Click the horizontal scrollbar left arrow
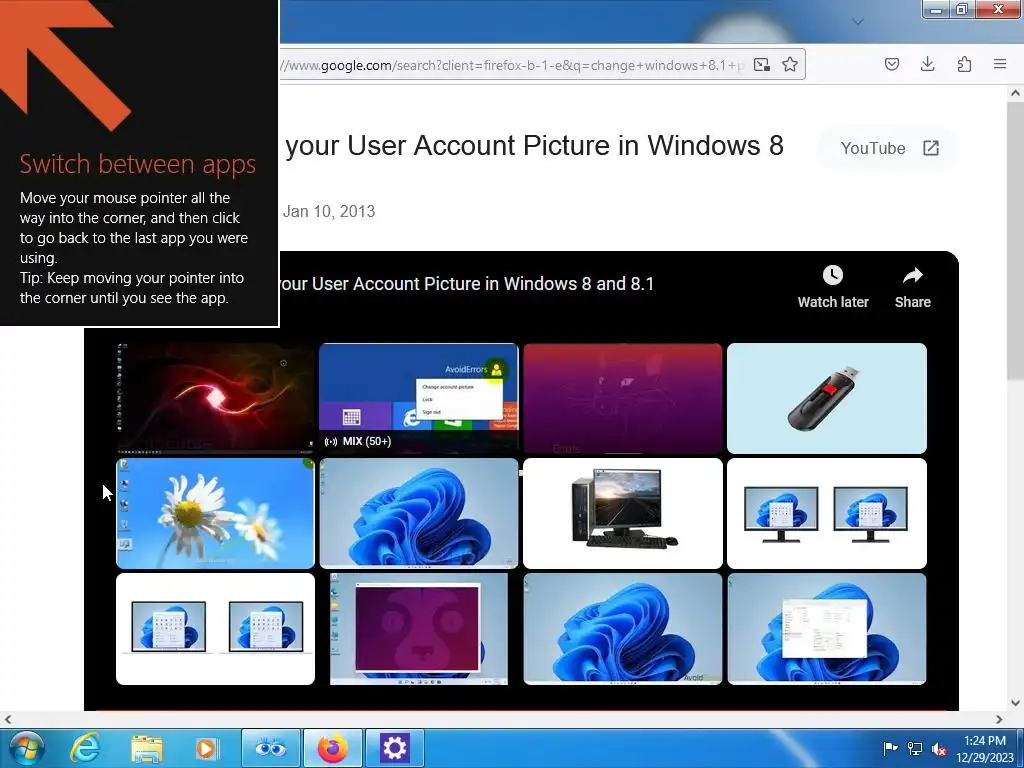This screenshot has height=768, width=1024. pyautogui.click(x=8, y=719)
